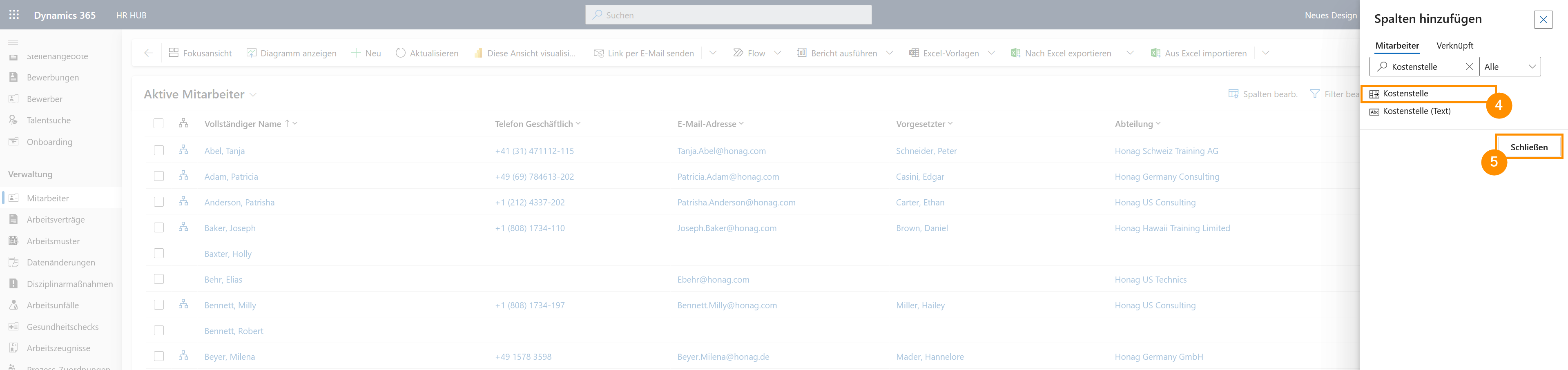Create new record with Neu
The height and width of the screenshot is (370, 1568).
point(366,53)
